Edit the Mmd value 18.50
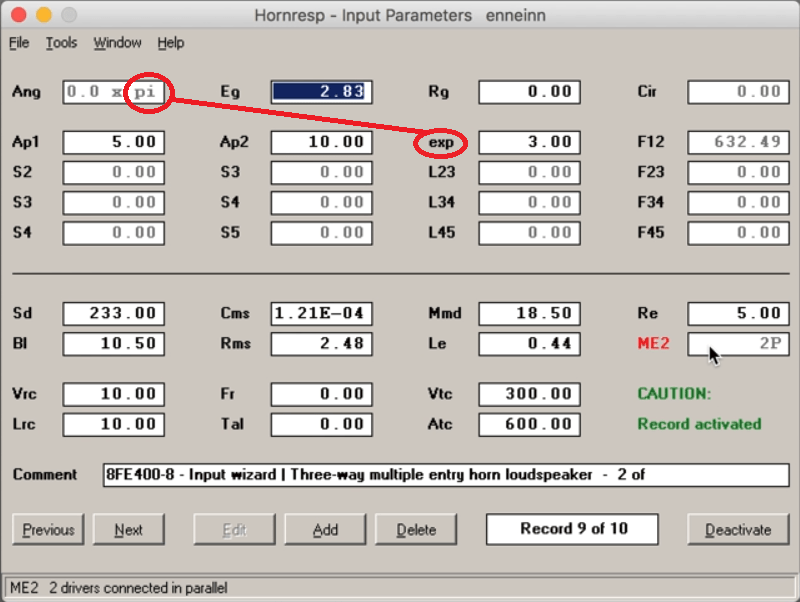The image size is (800, 602). (x=529, y=313)
